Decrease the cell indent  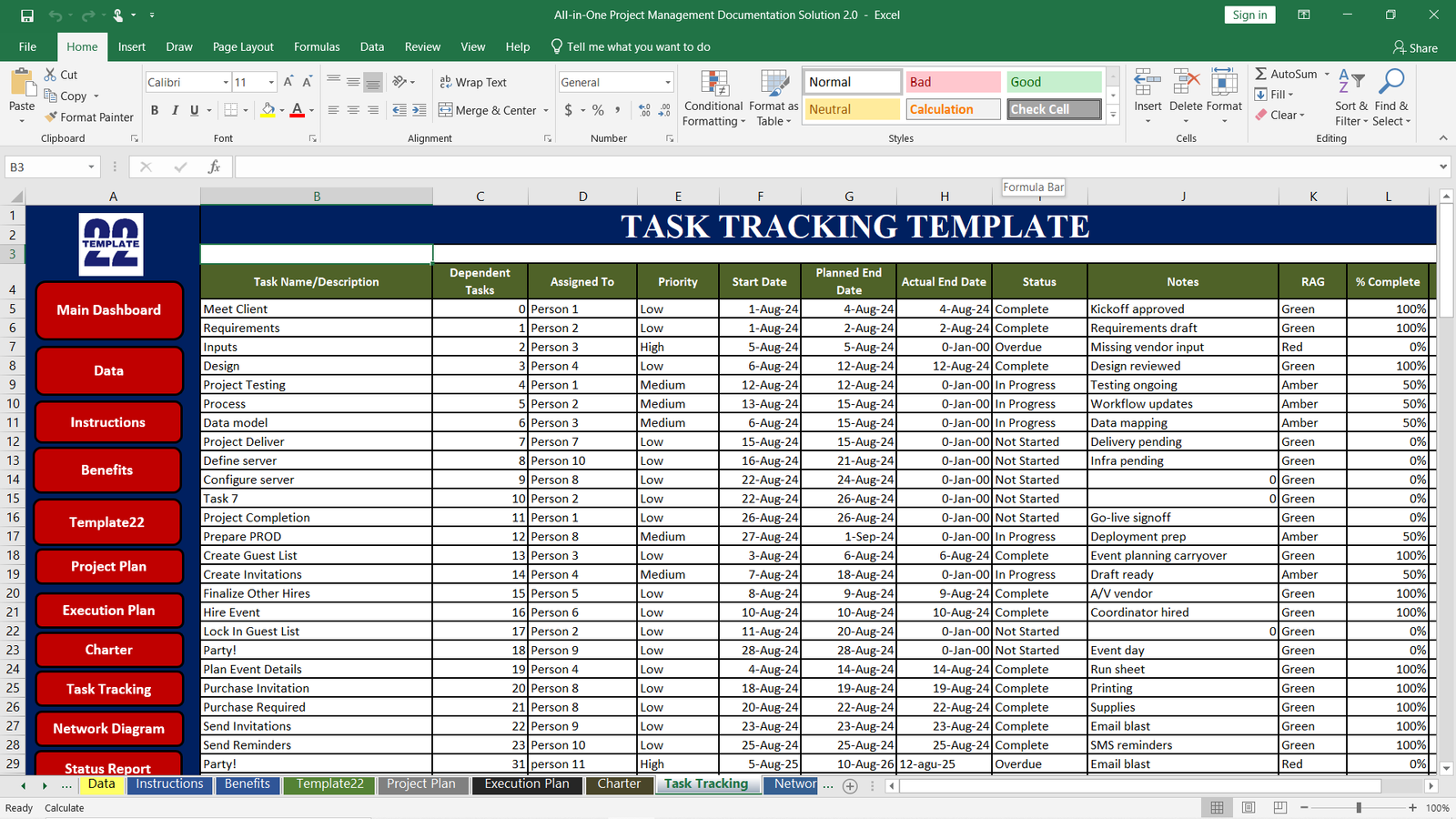coord(399,110)
